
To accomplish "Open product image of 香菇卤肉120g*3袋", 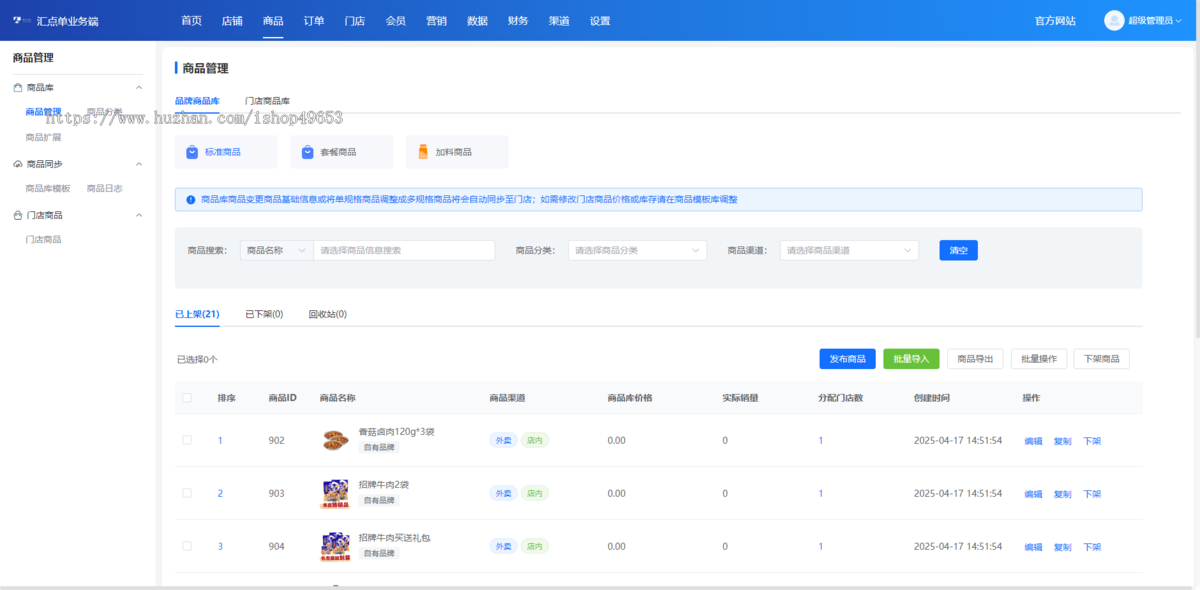I will tap(335, 440).
